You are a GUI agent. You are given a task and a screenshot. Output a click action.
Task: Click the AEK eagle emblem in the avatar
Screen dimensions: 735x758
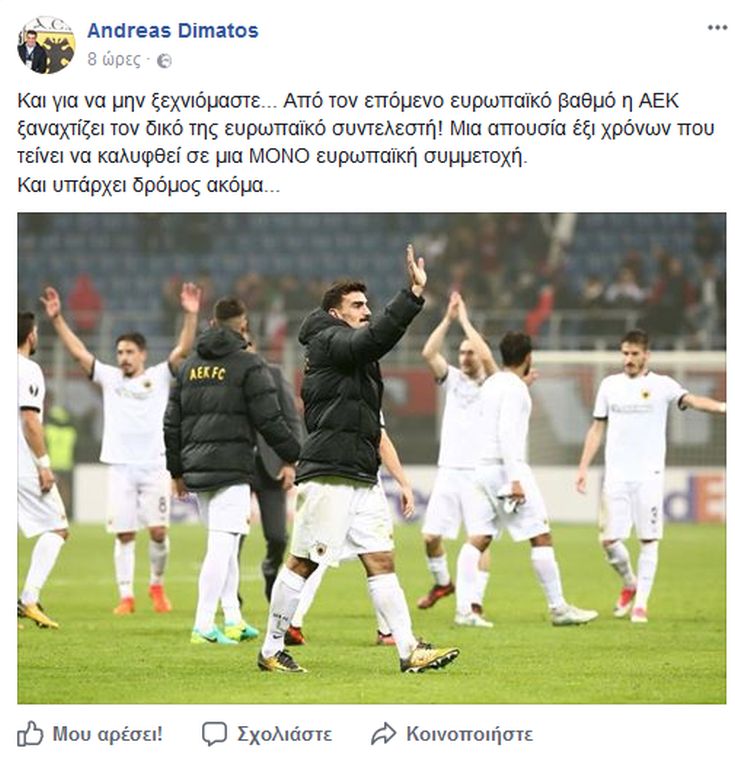tap(60, 48)
